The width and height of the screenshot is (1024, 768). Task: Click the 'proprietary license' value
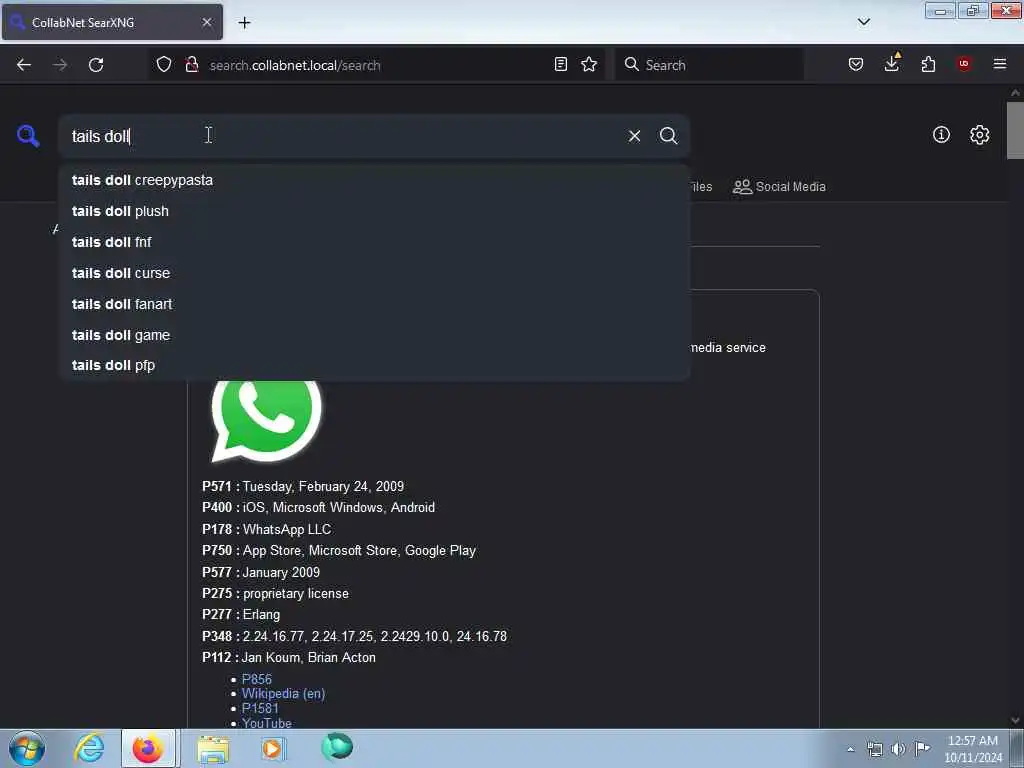296,594
